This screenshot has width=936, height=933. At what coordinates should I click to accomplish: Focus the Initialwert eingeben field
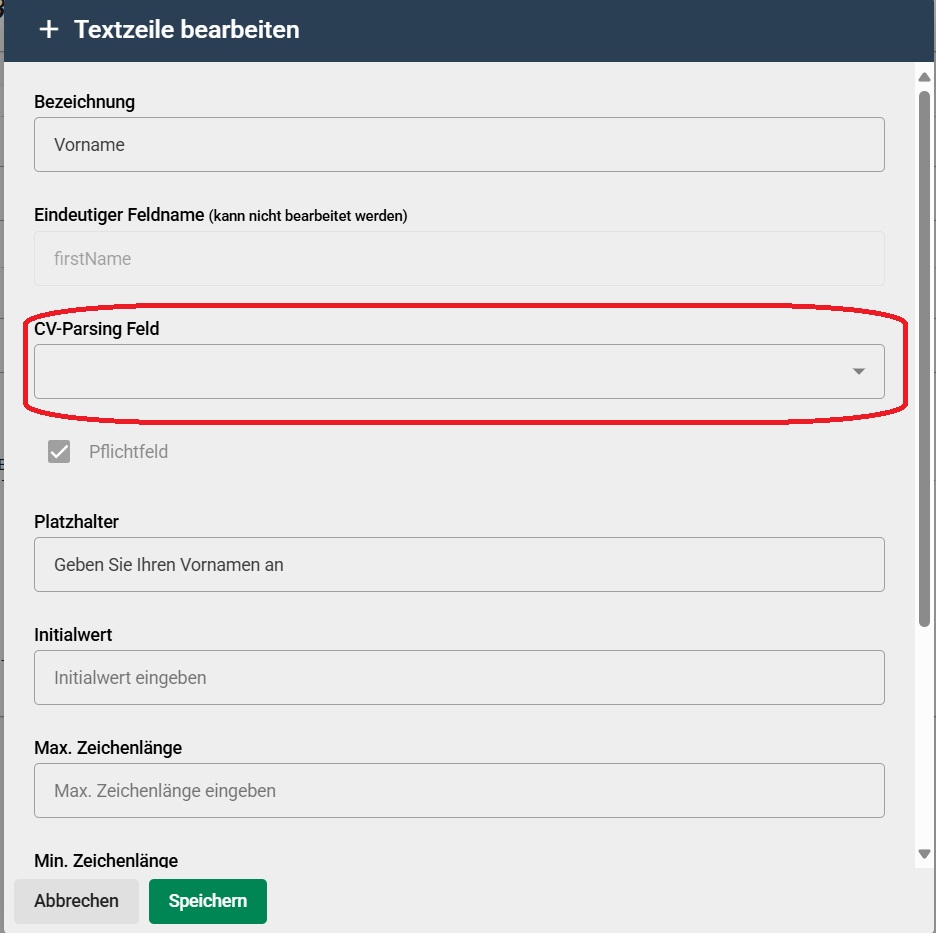459,678
